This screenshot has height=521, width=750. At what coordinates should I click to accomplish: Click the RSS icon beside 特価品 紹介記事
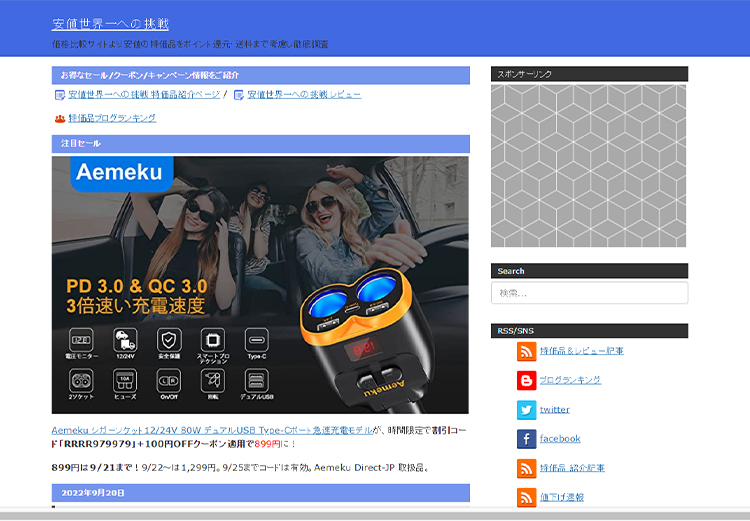526,468
